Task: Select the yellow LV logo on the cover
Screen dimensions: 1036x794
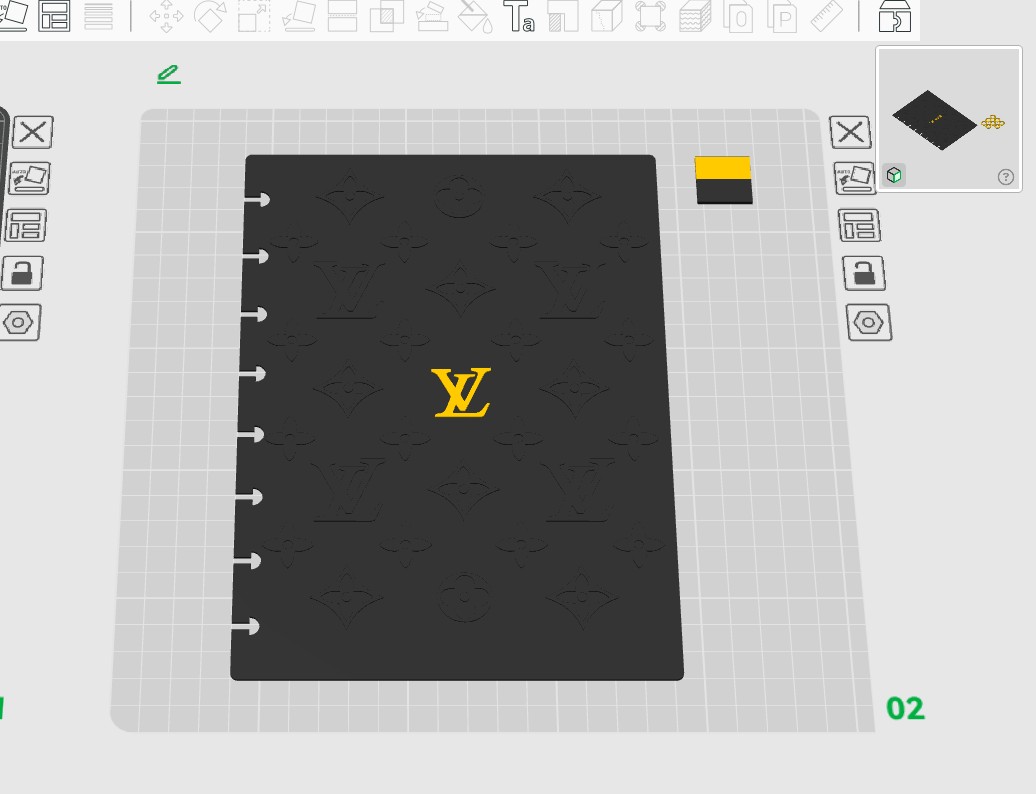Action: (461, 392)
